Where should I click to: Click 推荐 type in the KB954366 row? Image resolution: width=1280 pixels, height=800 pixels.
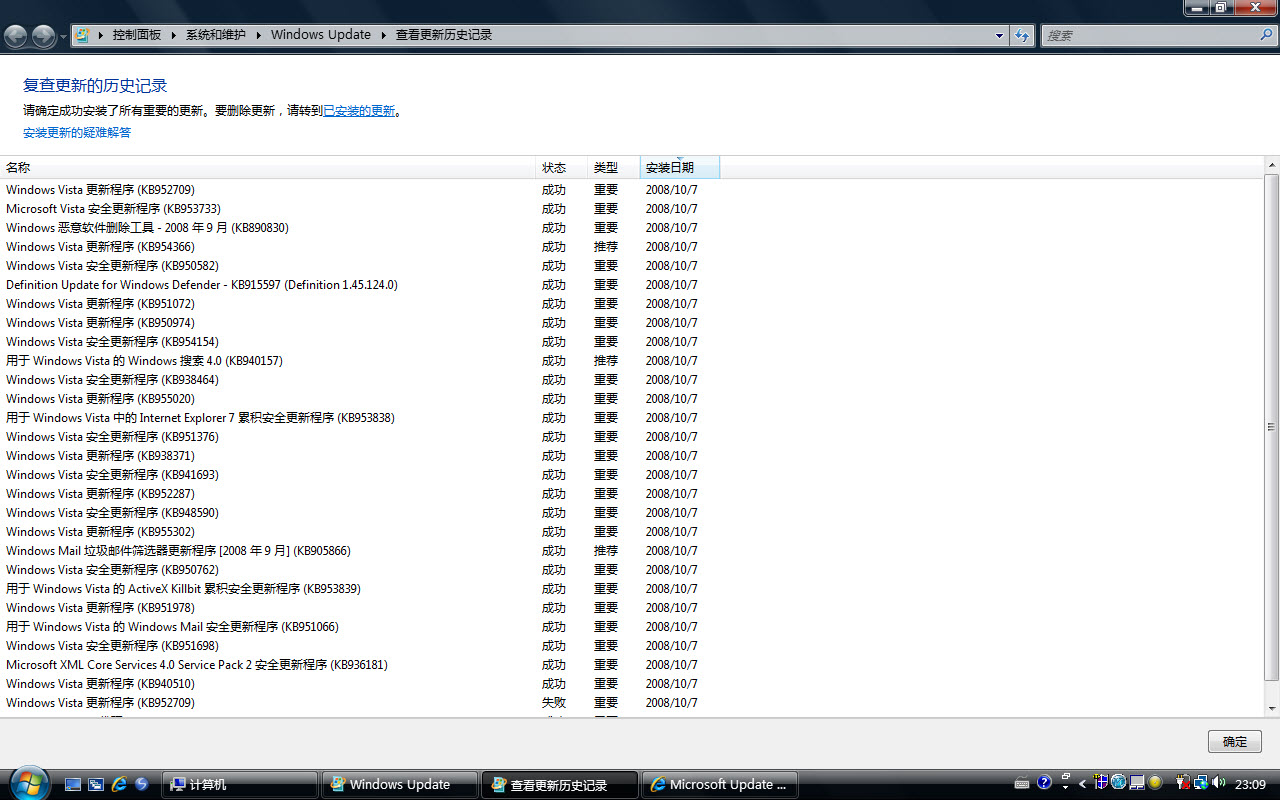(x=606, y=247)
